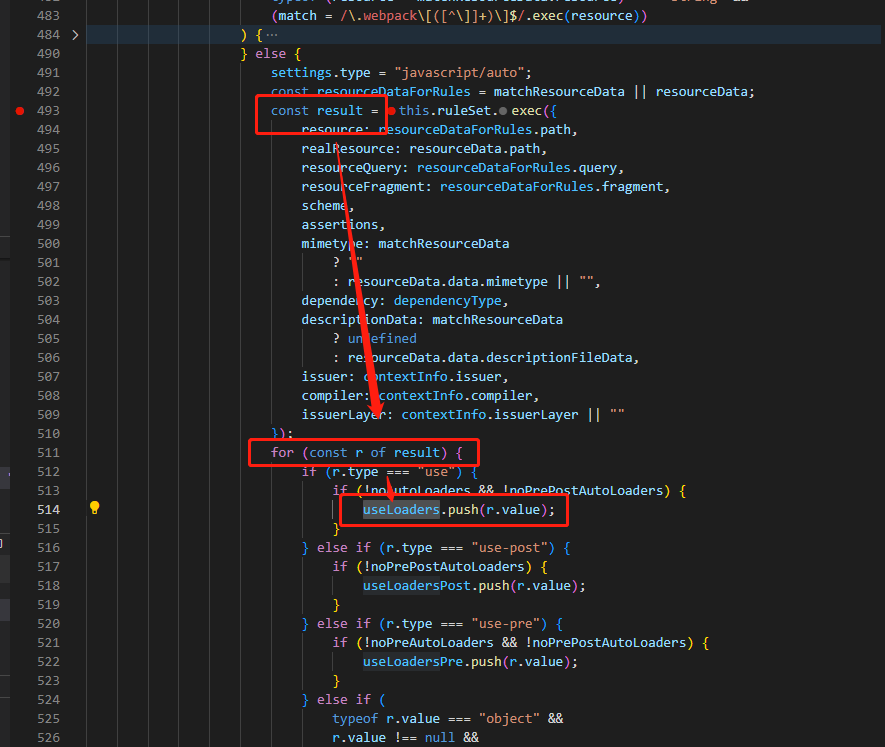Viewport: 885px width, 747px height.
Task: Open the quick fix lightbulb on line 514
Action: pyautogui.click(x=93, y=508)
